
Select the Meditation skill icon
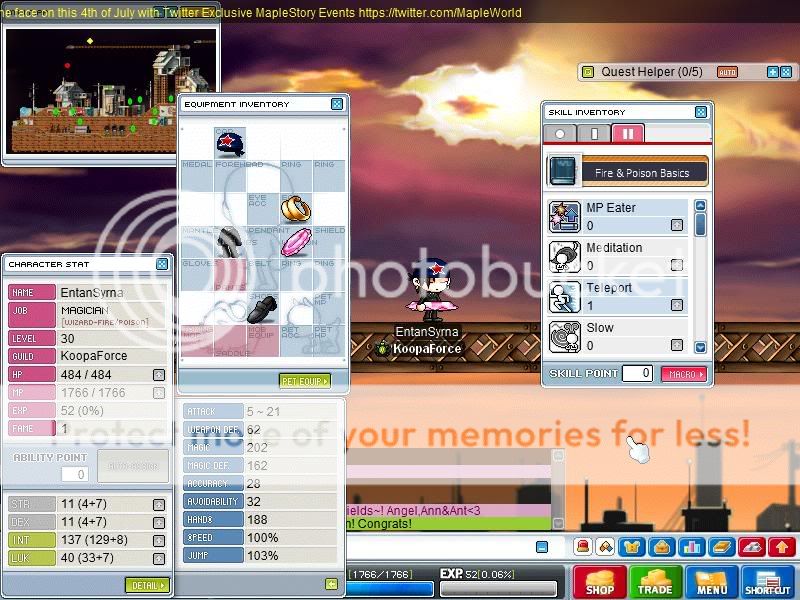tap(565, 255)
